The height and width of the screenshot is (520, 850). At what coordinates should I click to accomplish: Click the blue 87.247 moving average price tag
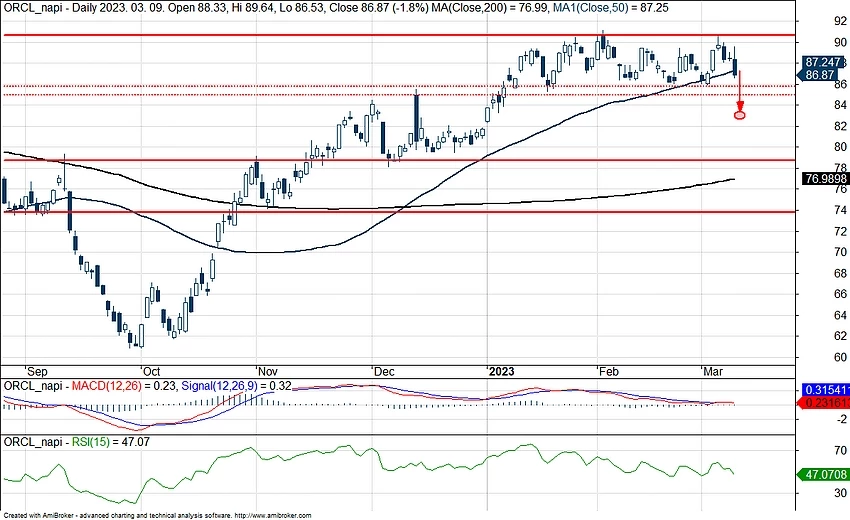point(821,62)
